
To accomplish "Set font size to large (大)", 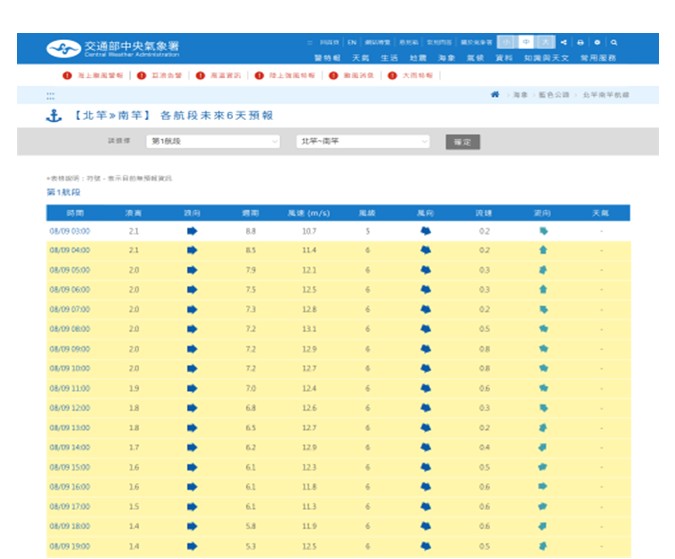I will click(545, 42).
